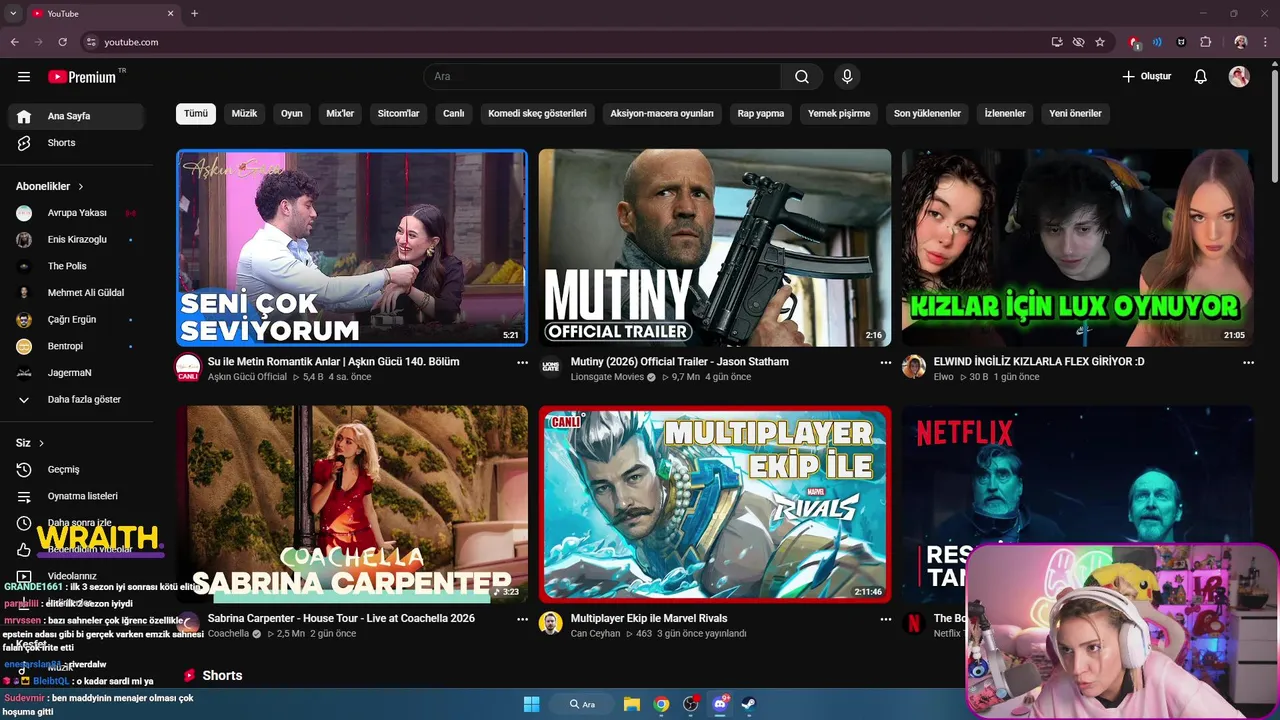Open Can Ceyhan channel avatar
This screenshot has width=1280, height=720.
click(551, 623)
